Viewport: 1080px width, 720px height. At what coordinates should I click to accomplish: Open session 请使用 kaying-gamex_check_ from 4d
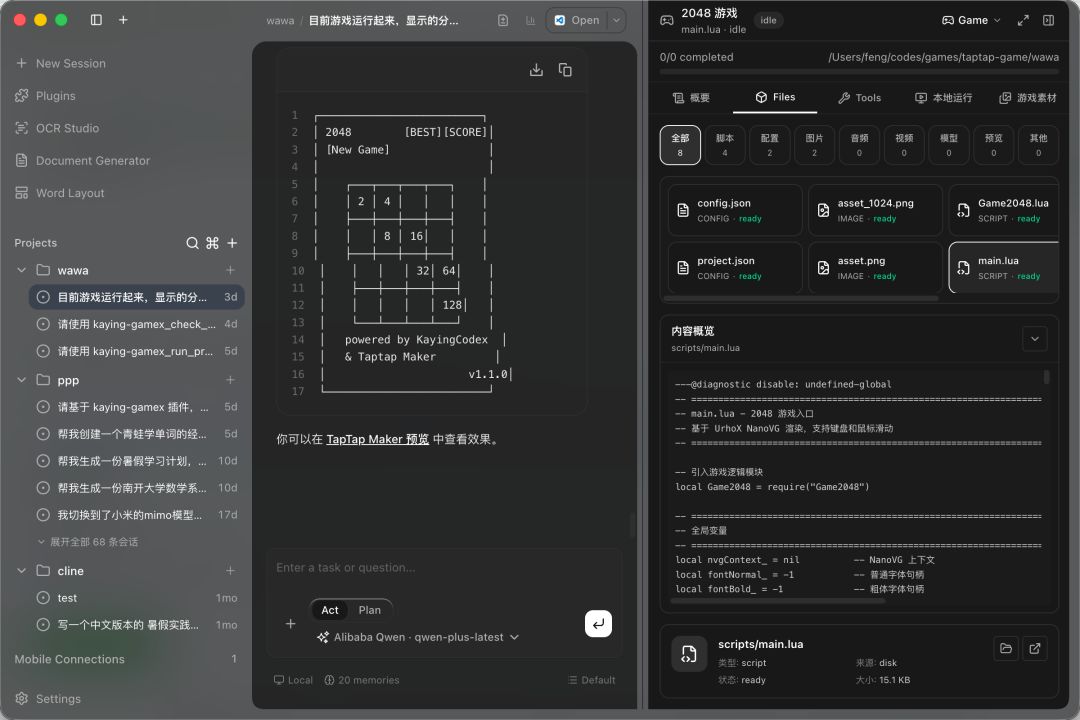[x=136, y=324]
